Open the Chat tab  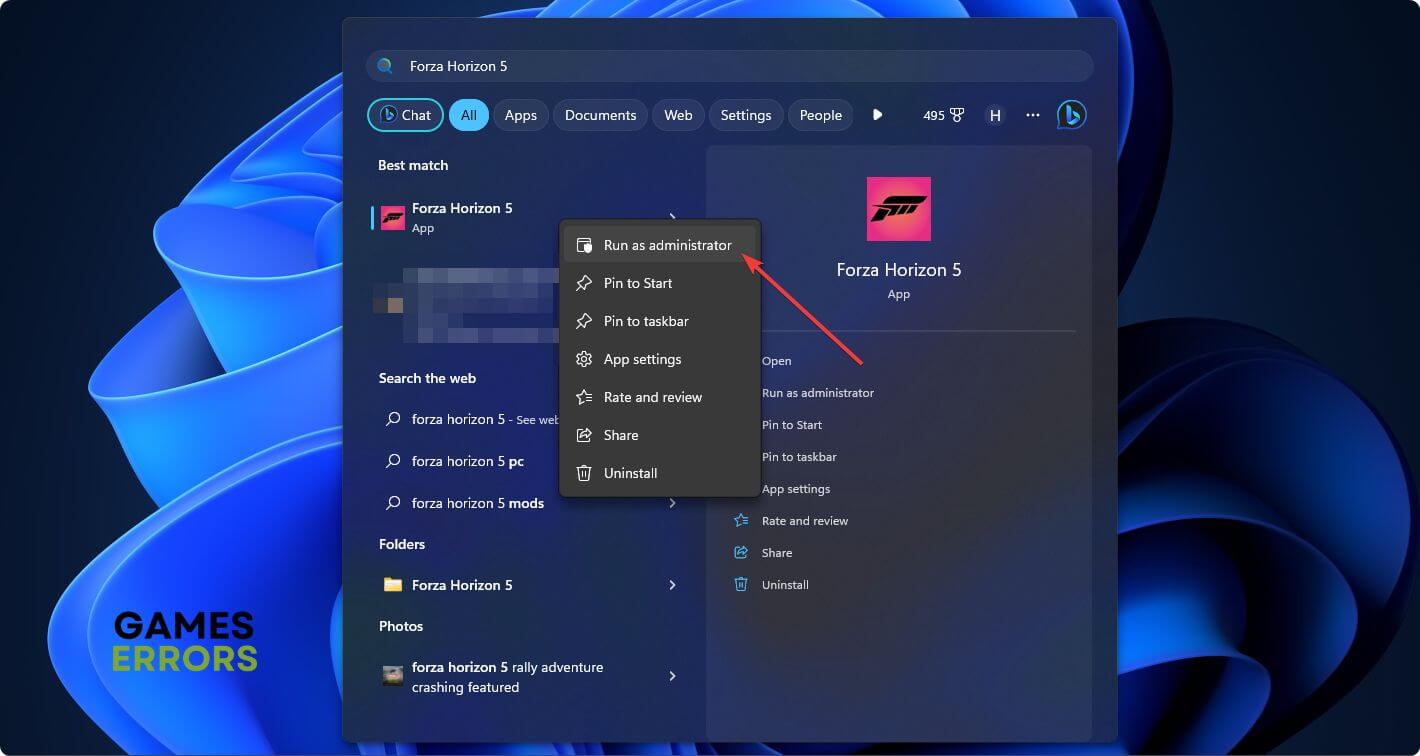[x=405, y=115]
